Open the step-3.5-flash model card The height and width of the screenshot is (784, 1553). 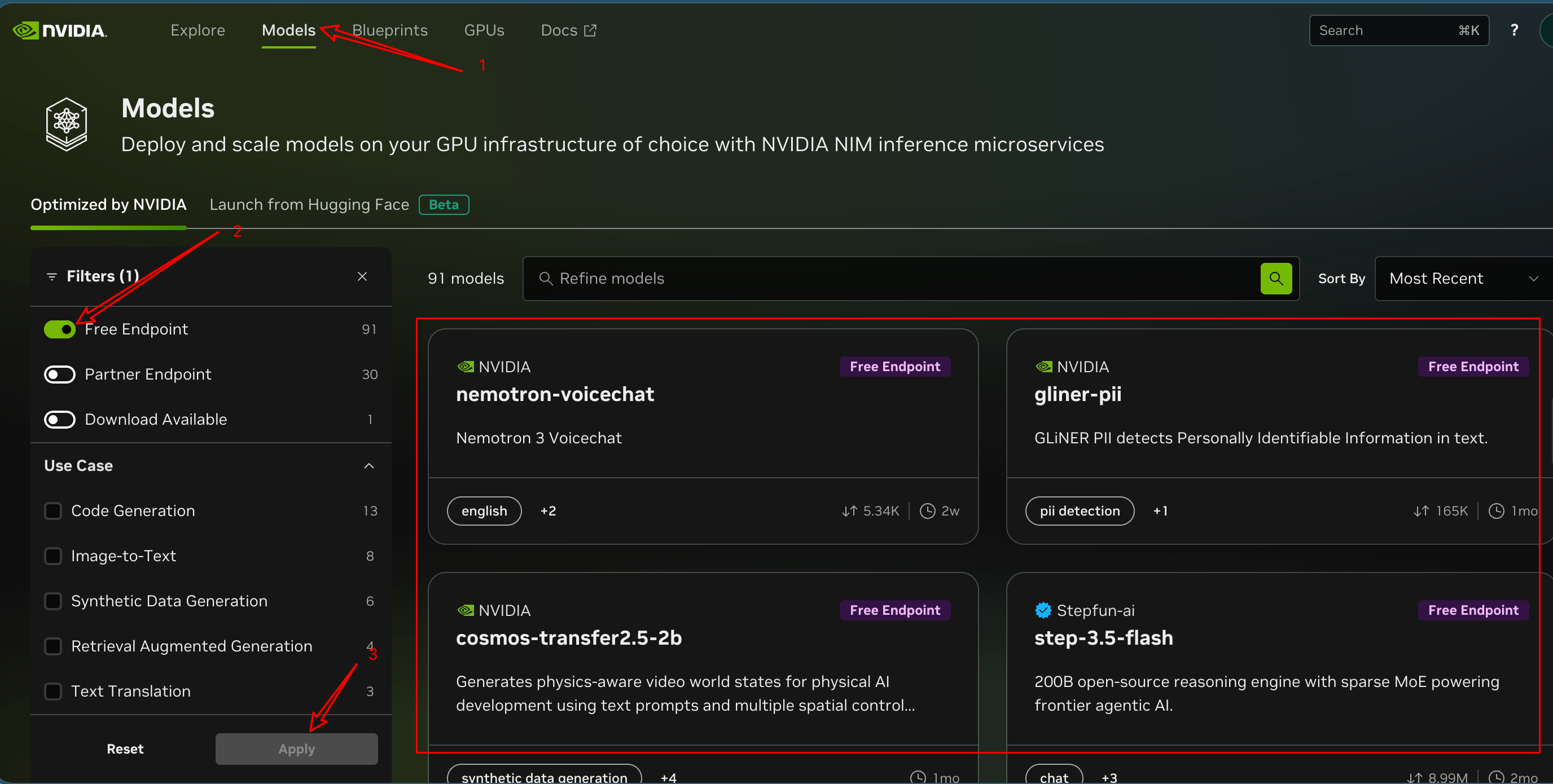pos(1279,678)
